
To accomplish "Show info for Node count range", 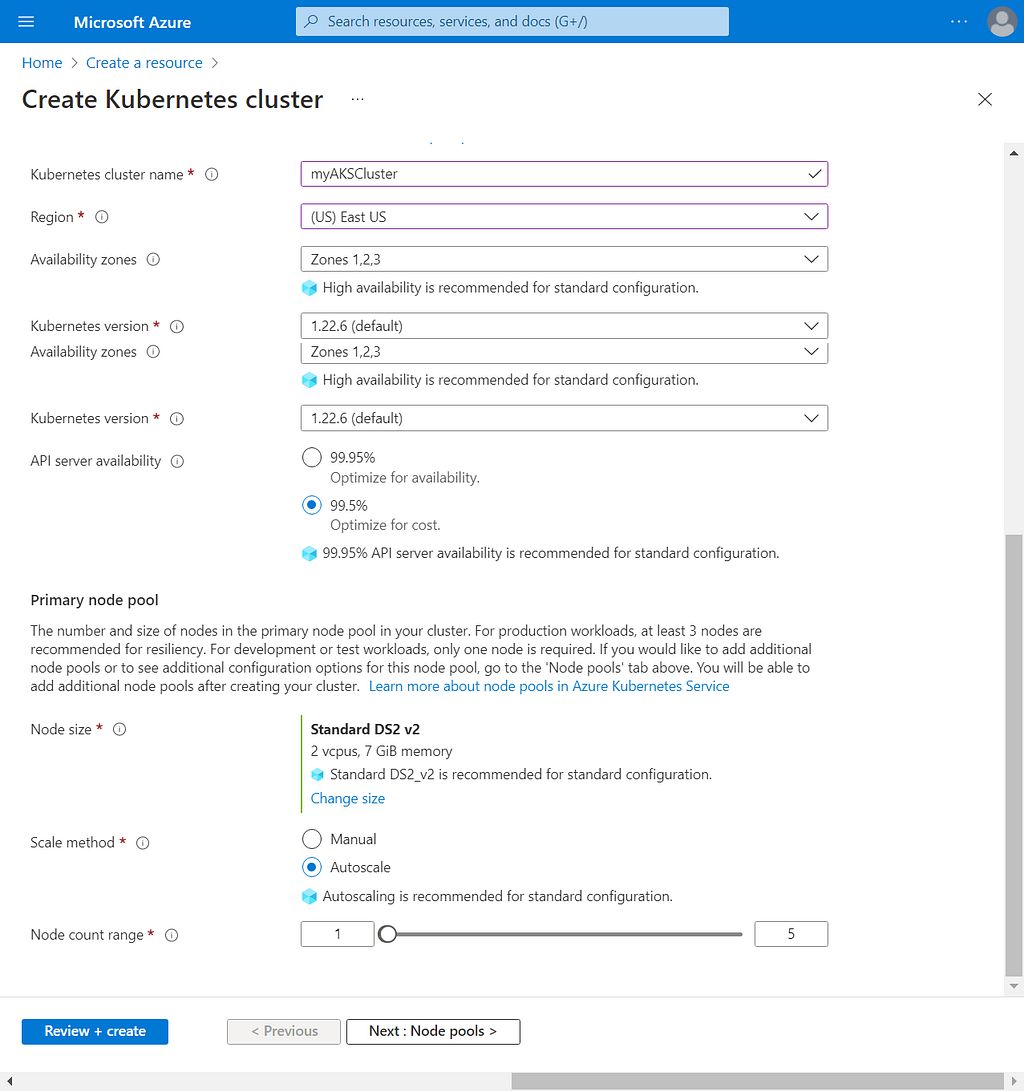I will [x=171, y=935].
